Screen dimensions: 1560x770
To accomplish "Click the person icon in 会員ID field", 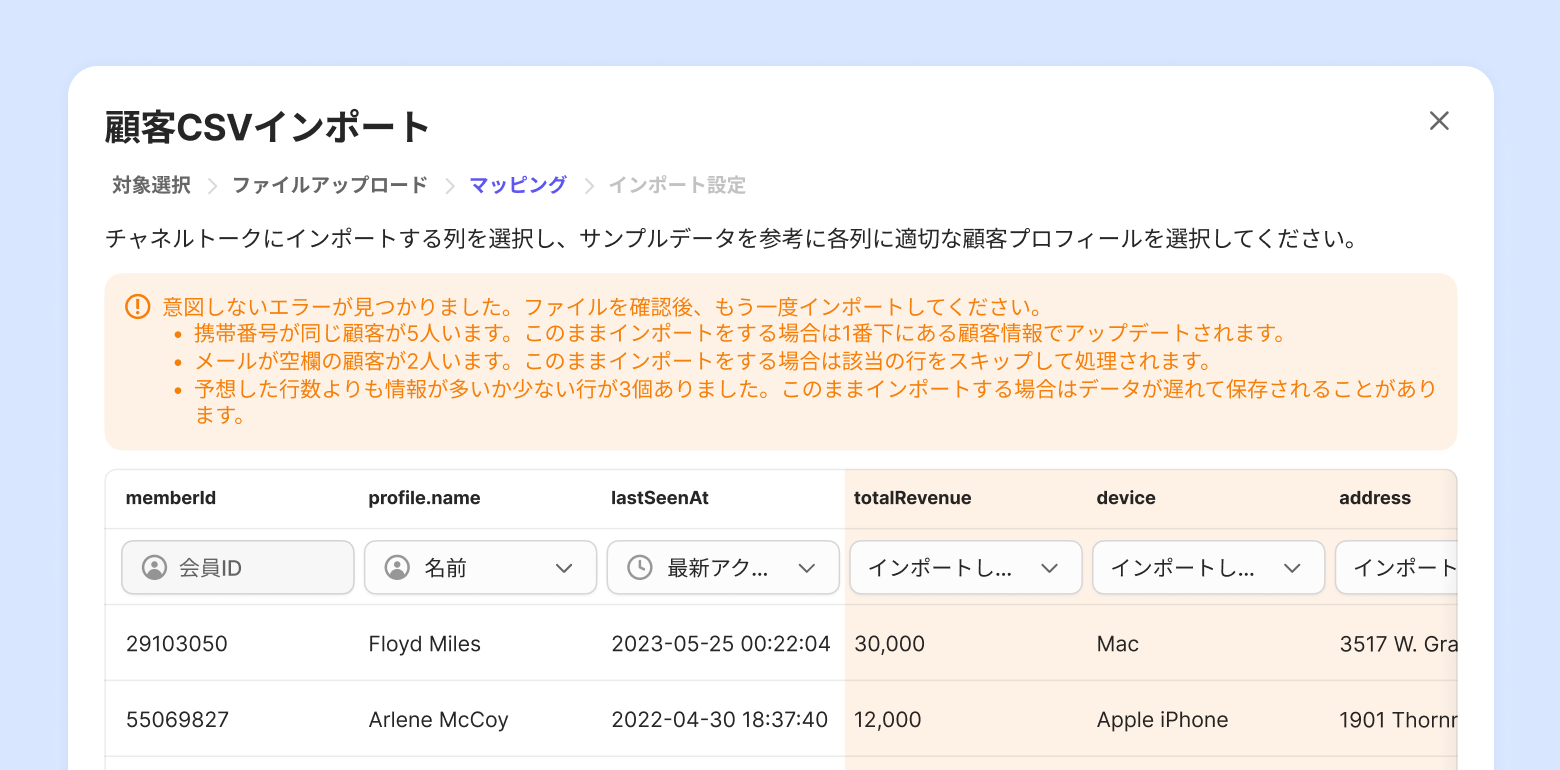I will [154, 568].
